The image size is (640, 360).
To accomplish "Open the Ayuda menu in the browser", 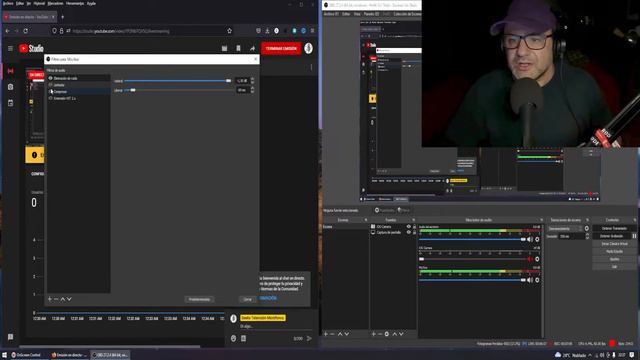I will click(x=91, y=3).
